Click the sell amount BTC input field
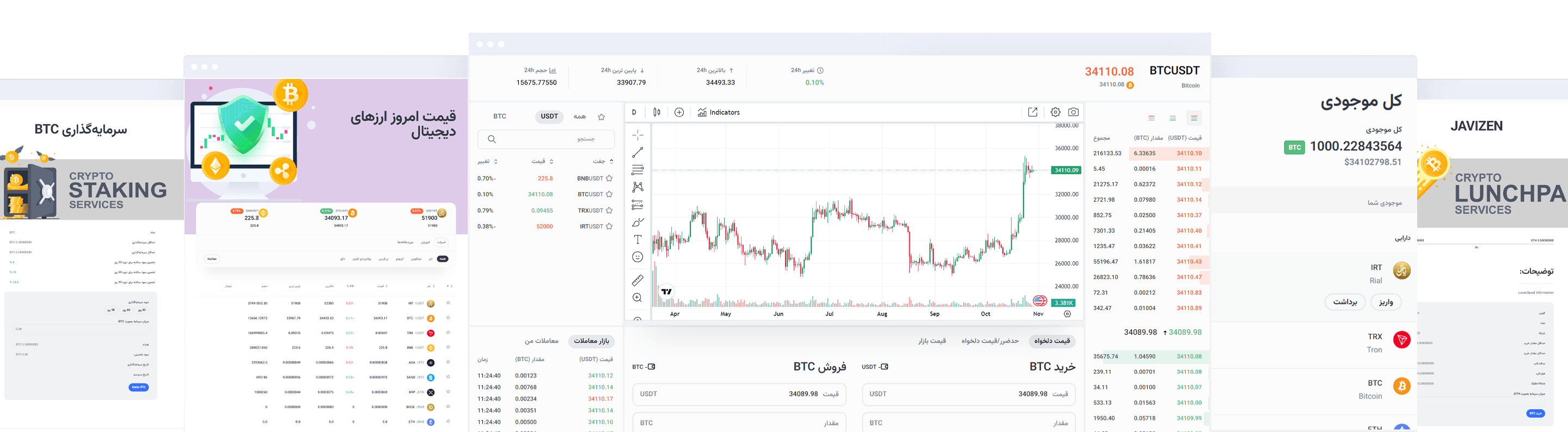 (x=739, y=423)
